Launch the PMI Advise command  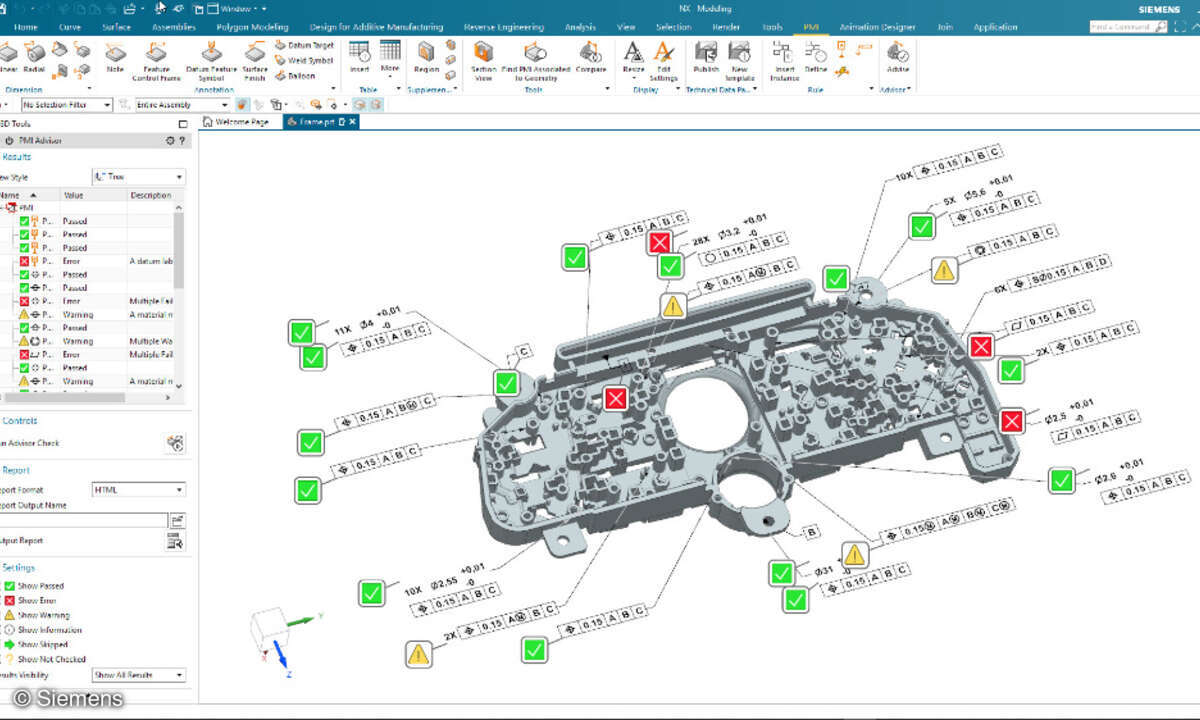click(x=897, y=57)
